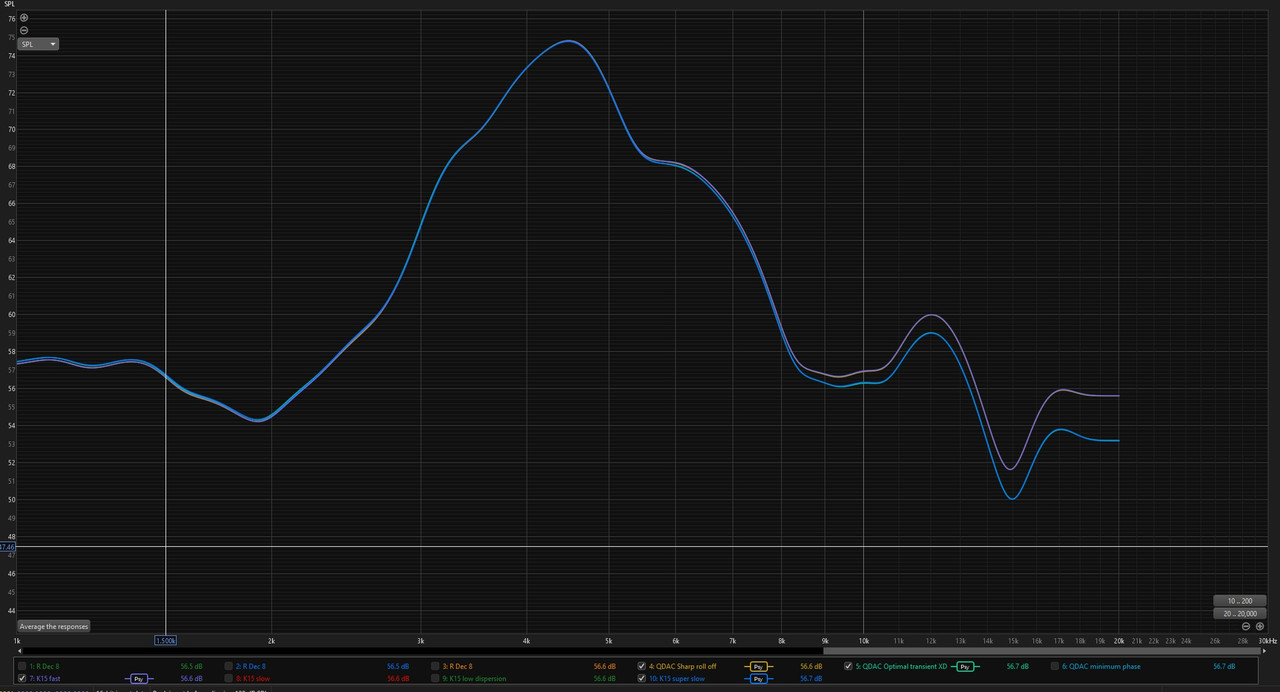Click the SPL axis title at top left

click(9, 4)
